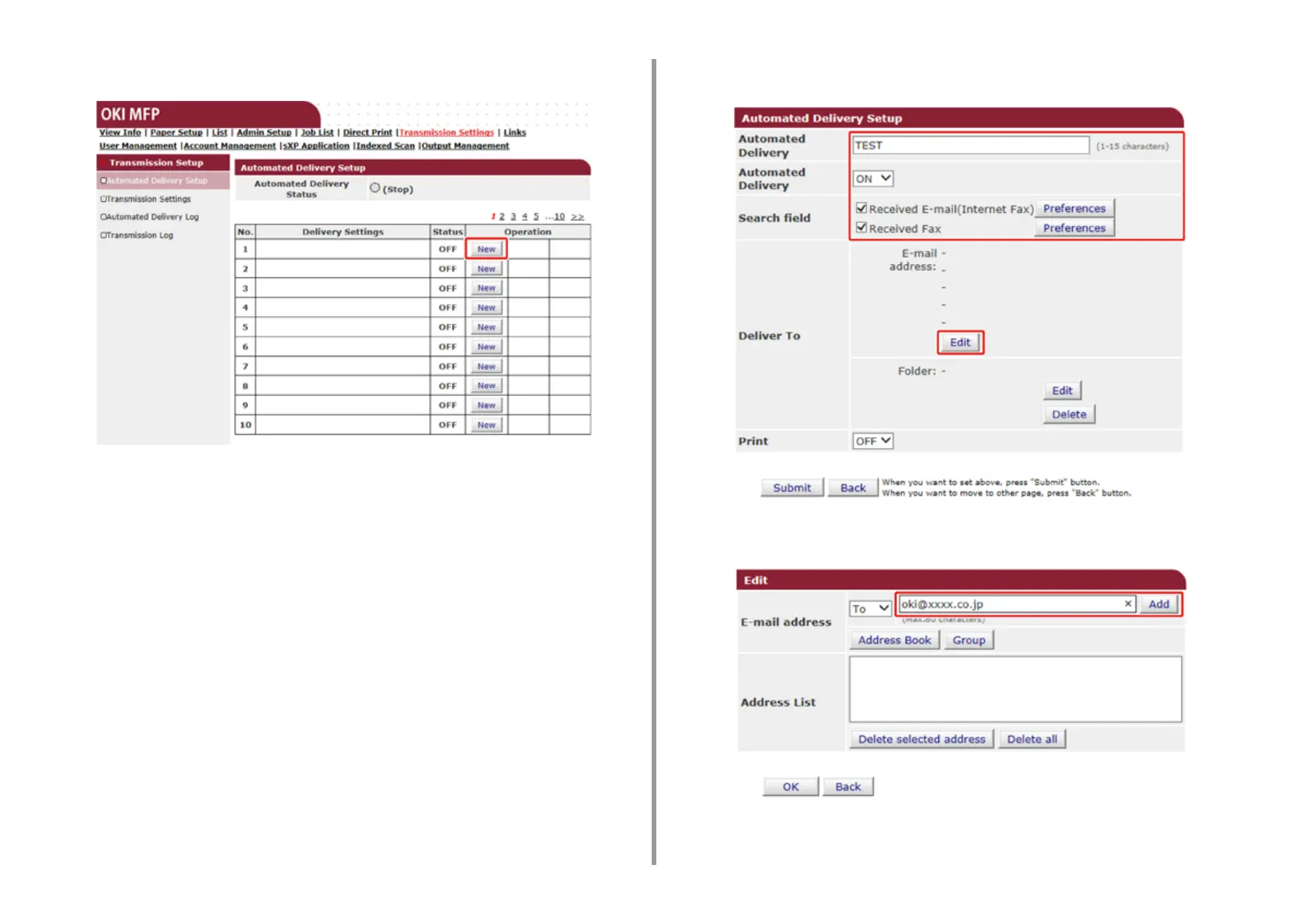Open the Admin Setup menu link

tap(264, 133)
